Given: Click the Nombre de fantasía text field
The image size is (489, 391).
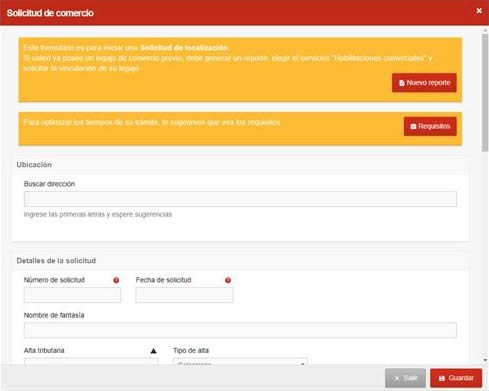Looking at the screenshot, I should tap(240, 330).
